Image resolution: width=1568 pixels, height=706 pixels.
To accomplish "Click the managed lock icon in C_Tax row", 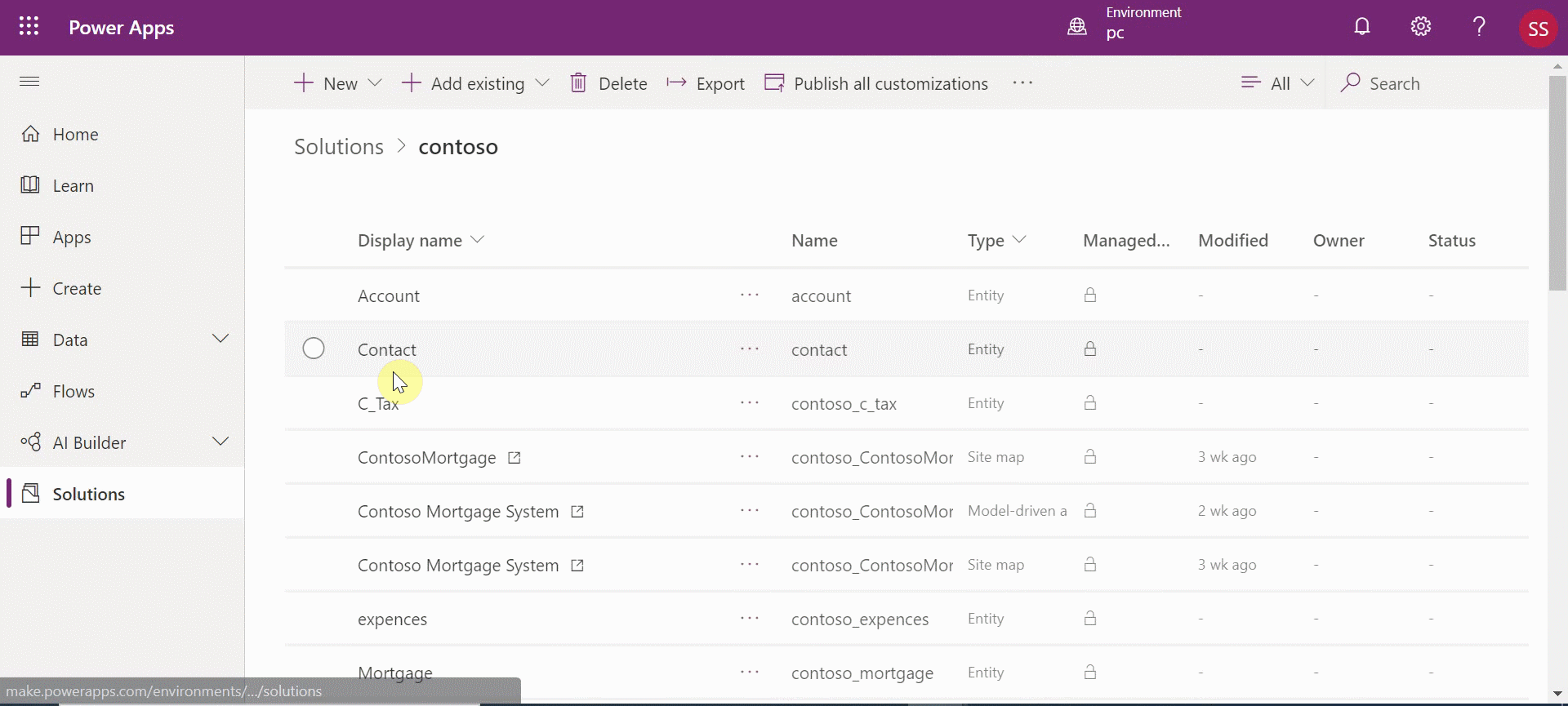I will pyautogui.click(x=1090, y=402).
